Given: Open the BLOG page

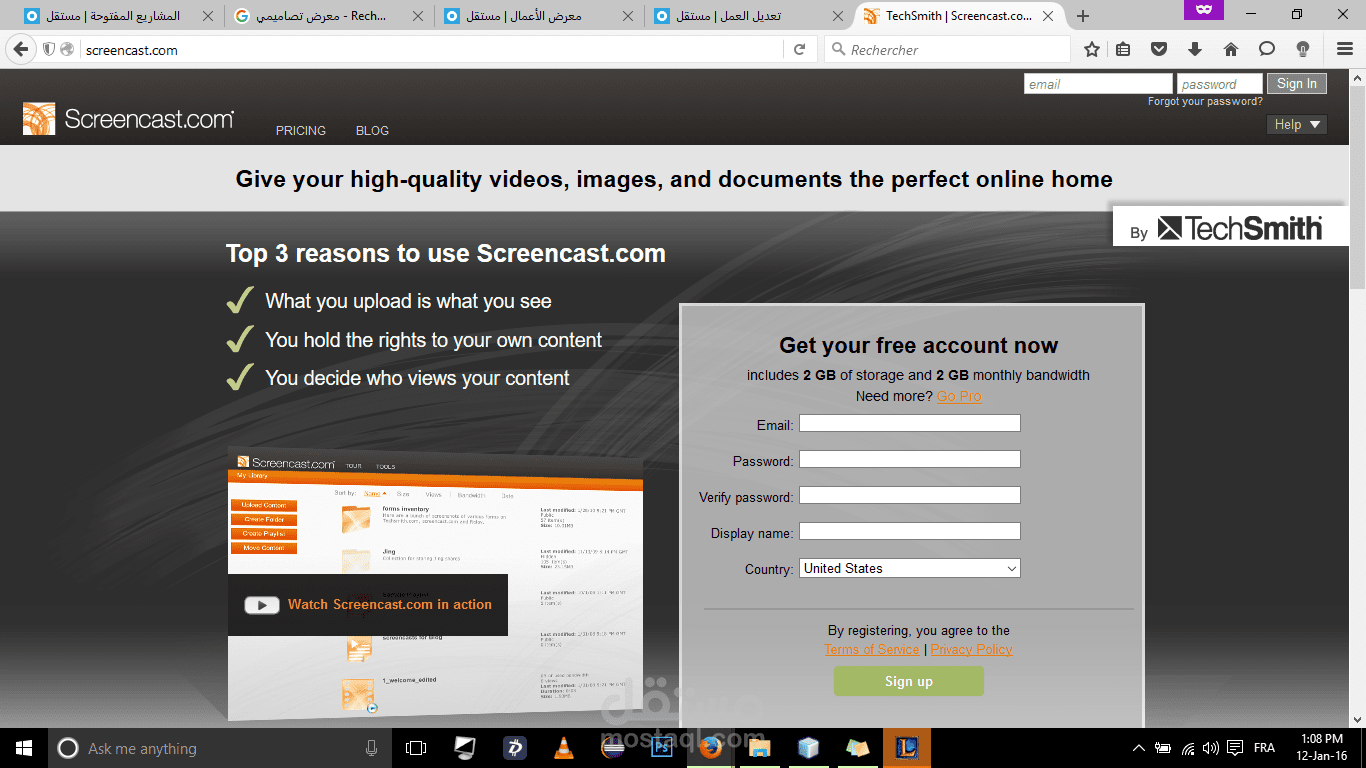Looking at the screenshot, I should pos(372,131).
